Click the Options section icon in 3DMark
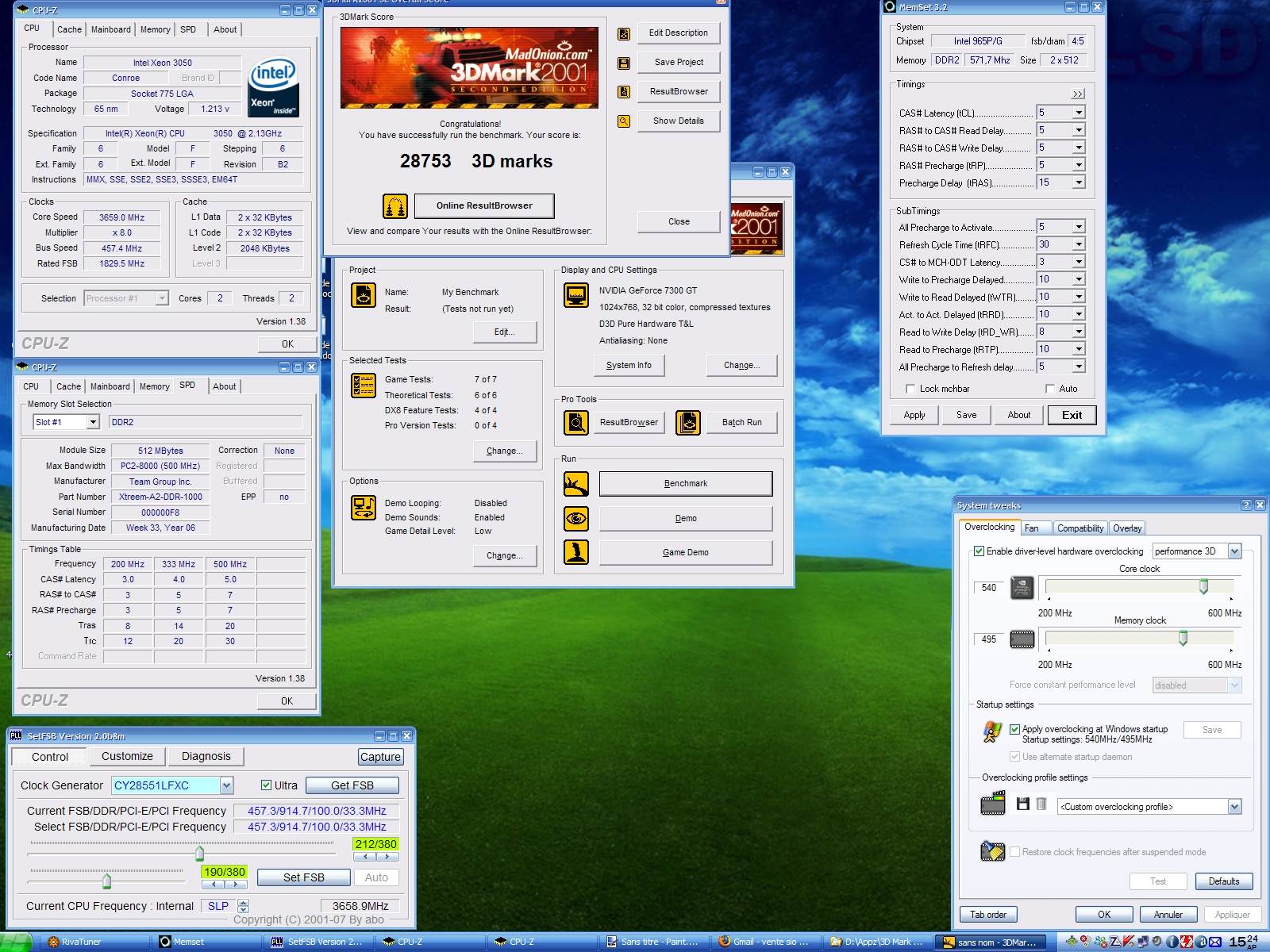Image resolution: width=1270 pixels, height=952 pixels. (x=364, y=508)
